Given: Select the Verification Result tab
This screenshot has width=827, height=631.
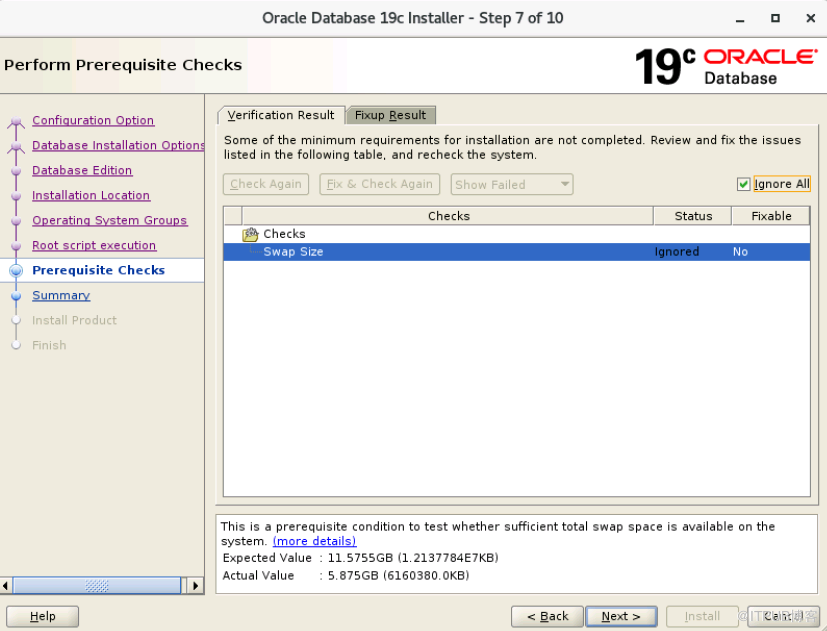Looking at the screenshot, I should [281, 115].
